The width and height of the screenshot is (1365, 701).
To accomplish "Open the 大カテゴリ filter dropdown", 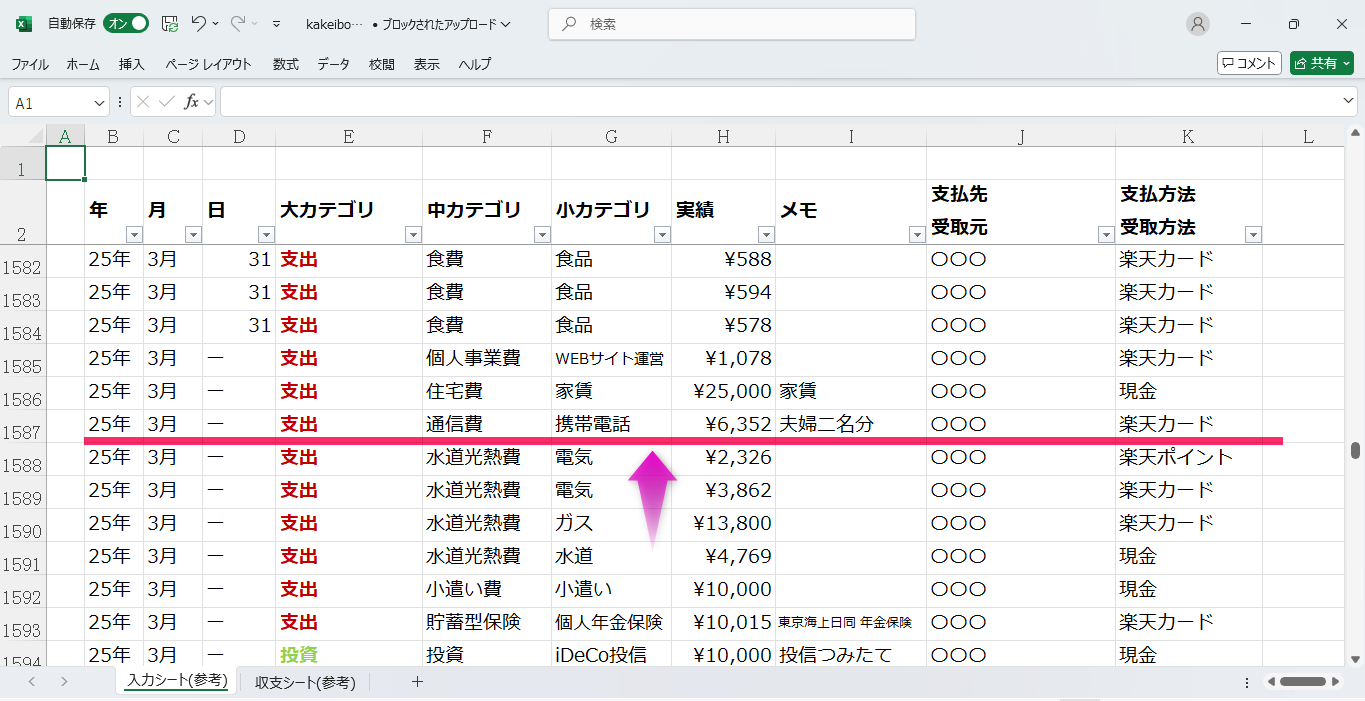I will coord(413,235).
